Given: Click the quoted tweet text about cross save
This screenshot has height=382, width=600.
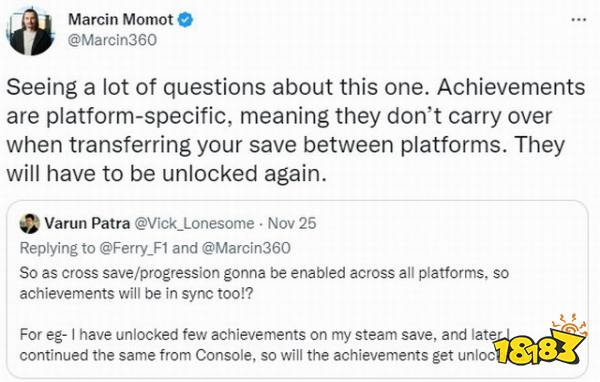Looking at the screenshot, I should point(264,283).
